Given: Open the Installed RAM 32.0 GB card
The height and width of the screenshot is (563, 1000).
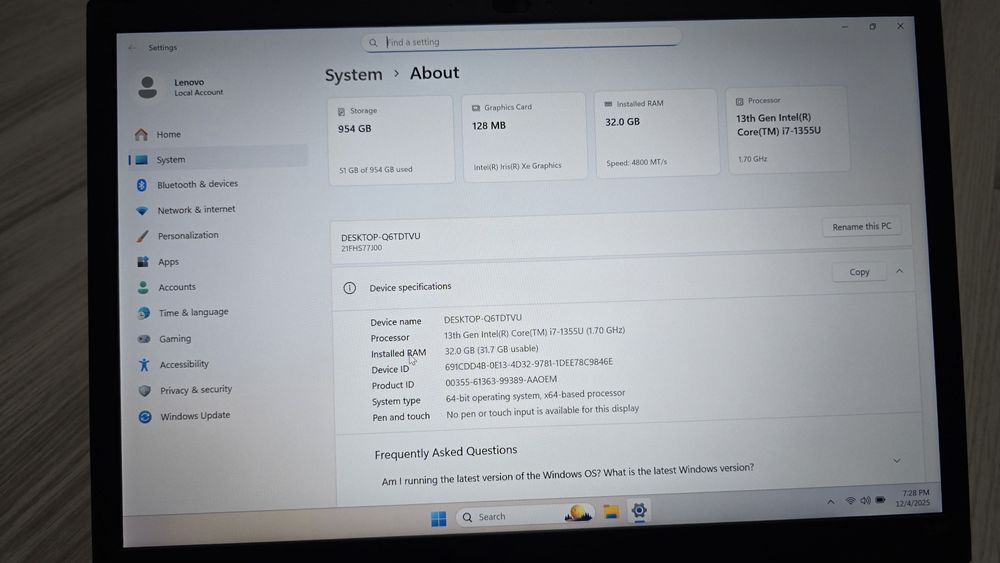Looking at the screenshot, I should [x=656, y=133].
